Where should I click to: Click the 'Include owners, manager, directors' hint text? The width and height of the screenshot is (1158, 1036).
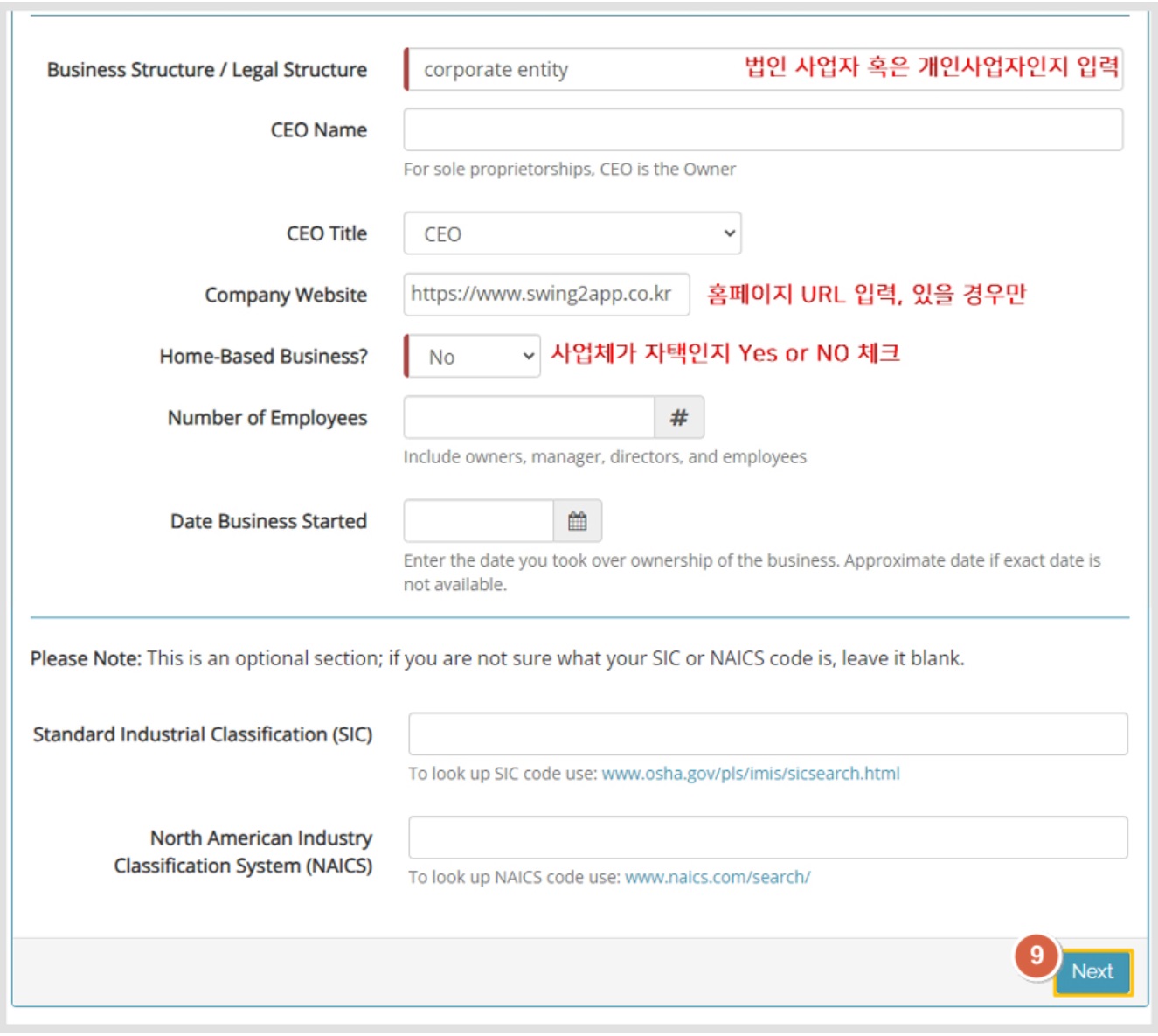605,457
